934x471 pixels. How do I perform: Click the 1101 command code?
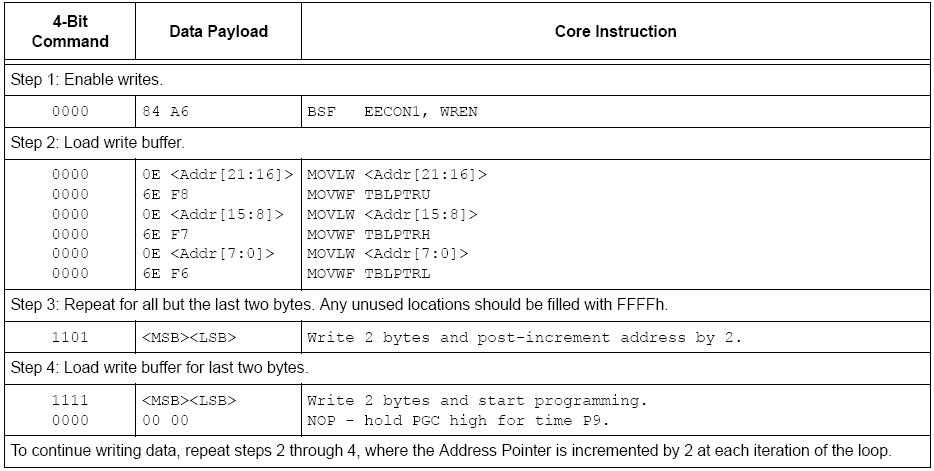coord(70,337)
